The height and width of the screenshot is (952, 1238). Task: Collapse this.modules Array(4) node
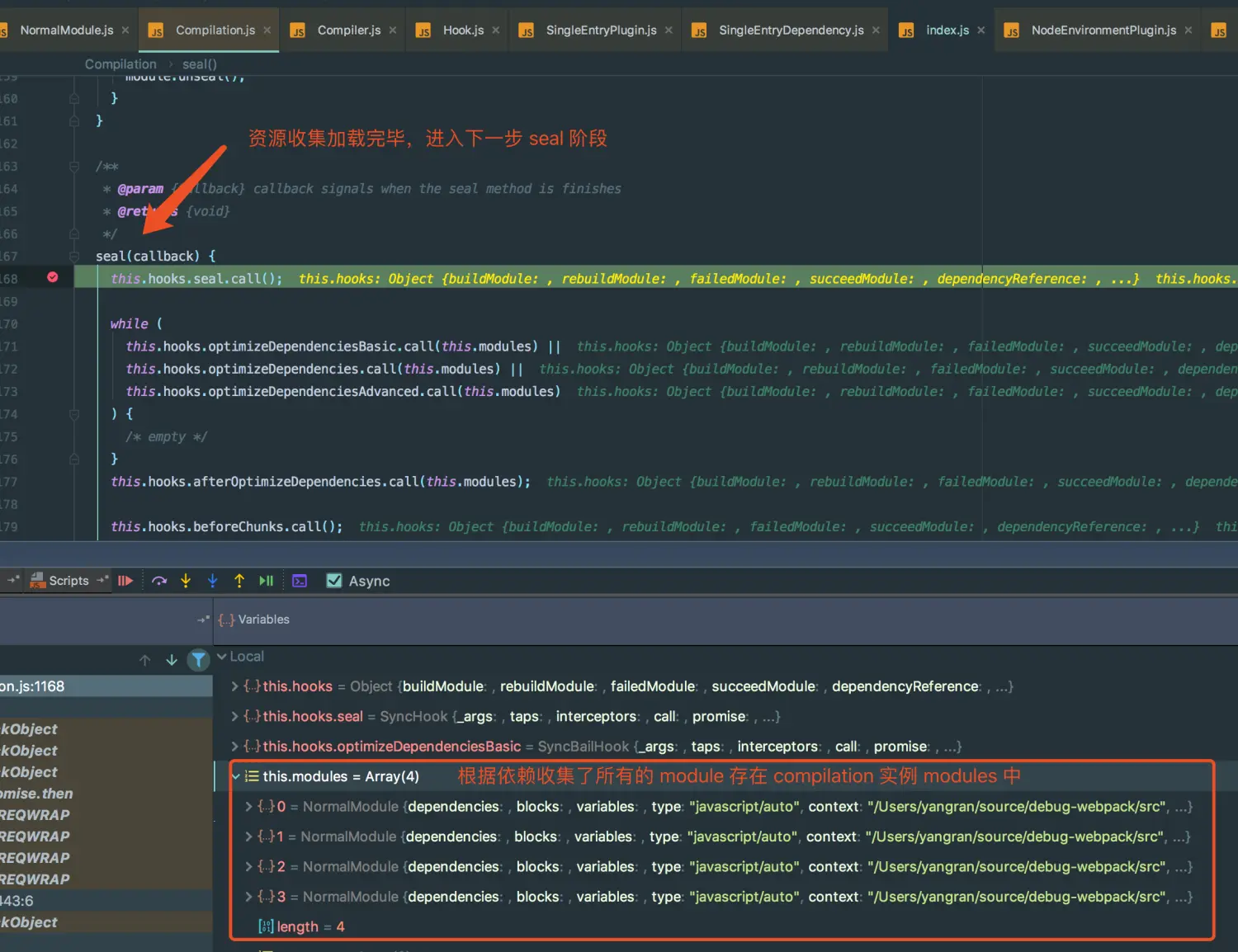[236, 776]
